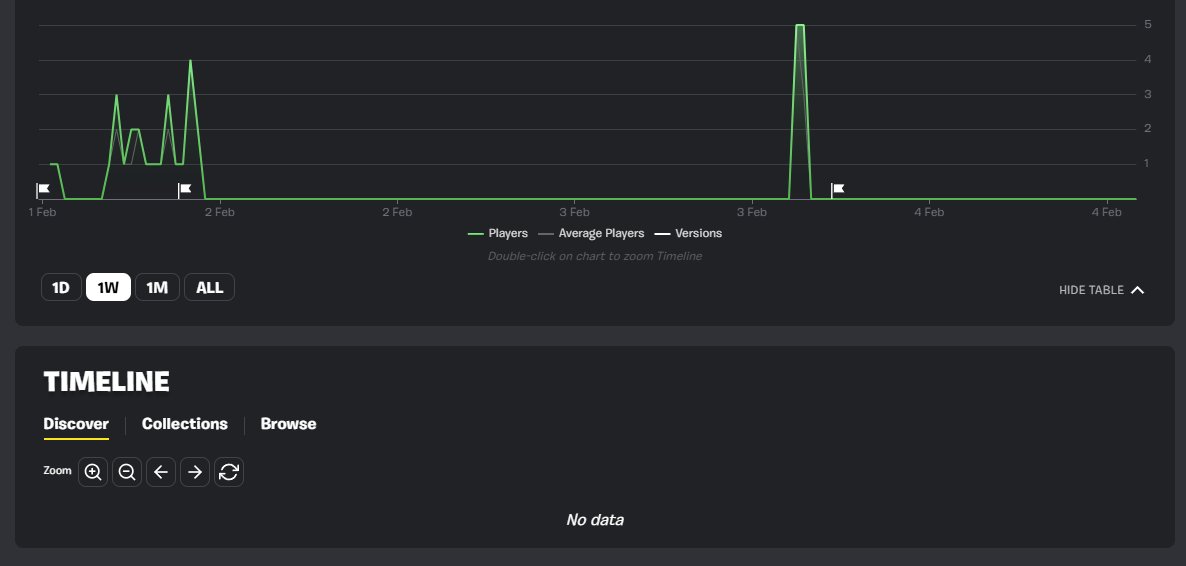Click the 4-player peak near 2 Feb

(190, 61)
